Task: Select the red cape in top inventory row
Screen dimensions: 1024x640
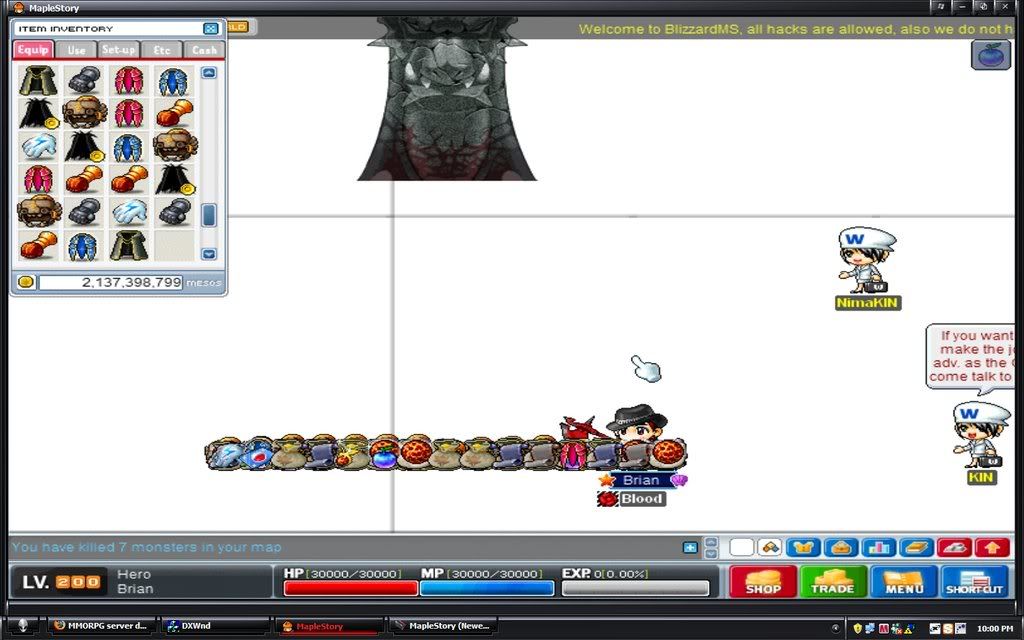Action: tap(129, 81)
